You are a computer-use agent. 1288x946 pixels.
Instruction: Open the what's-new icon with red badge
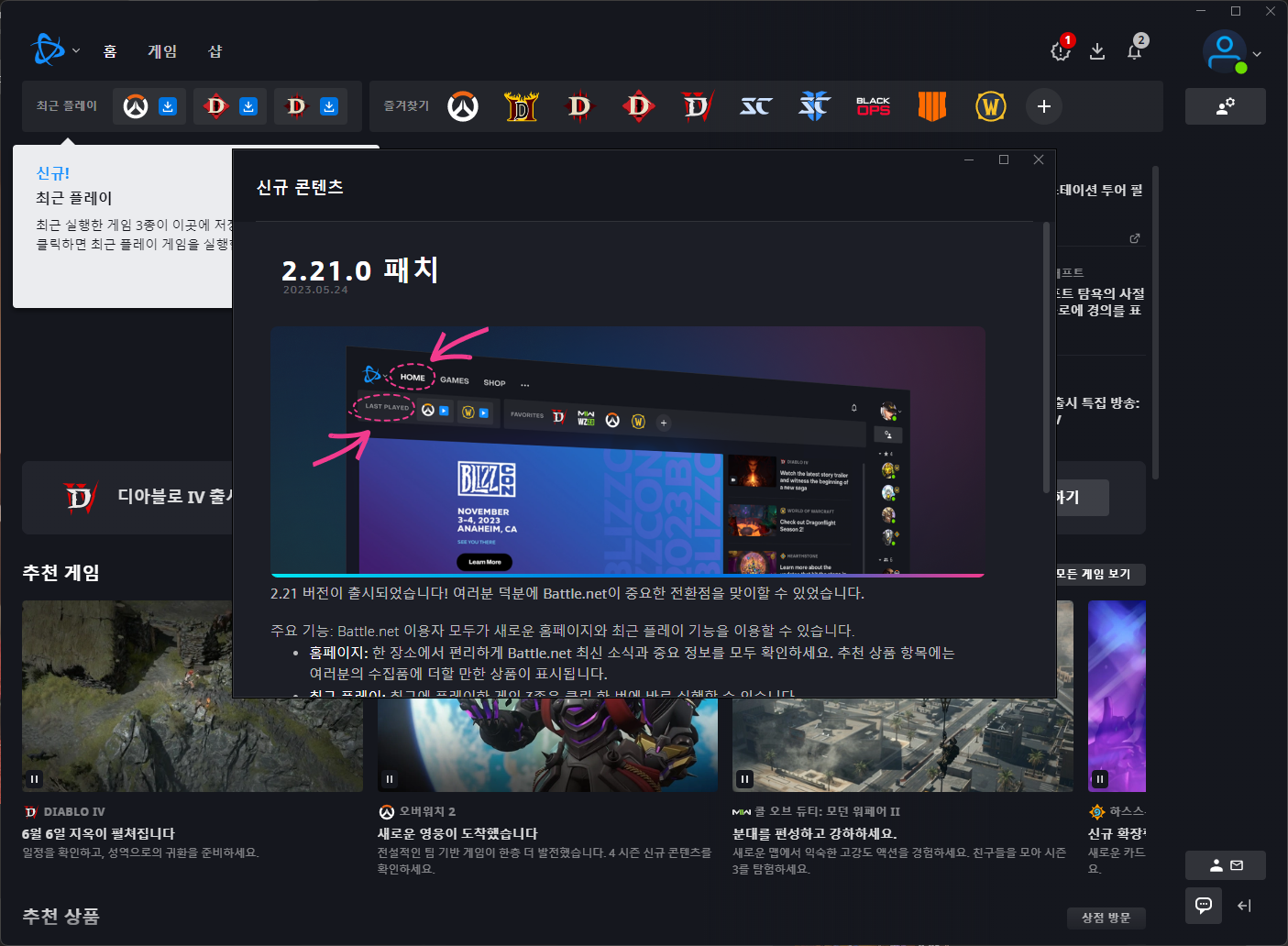(1062, 50)
